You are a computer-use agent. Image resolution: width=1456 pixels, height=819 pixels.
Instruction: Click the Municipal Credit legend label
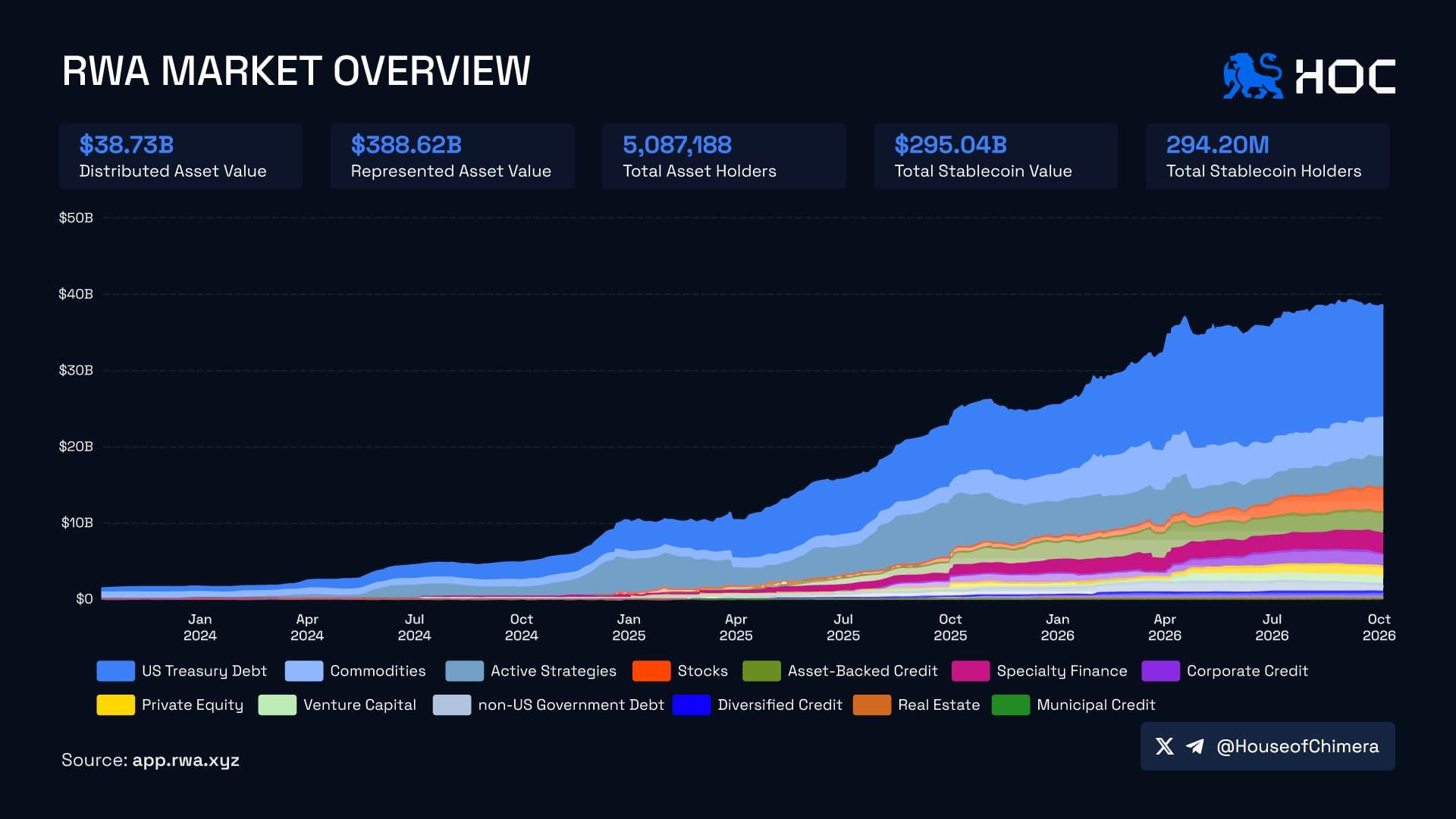pyautogui.click(x=1096, y=705)
